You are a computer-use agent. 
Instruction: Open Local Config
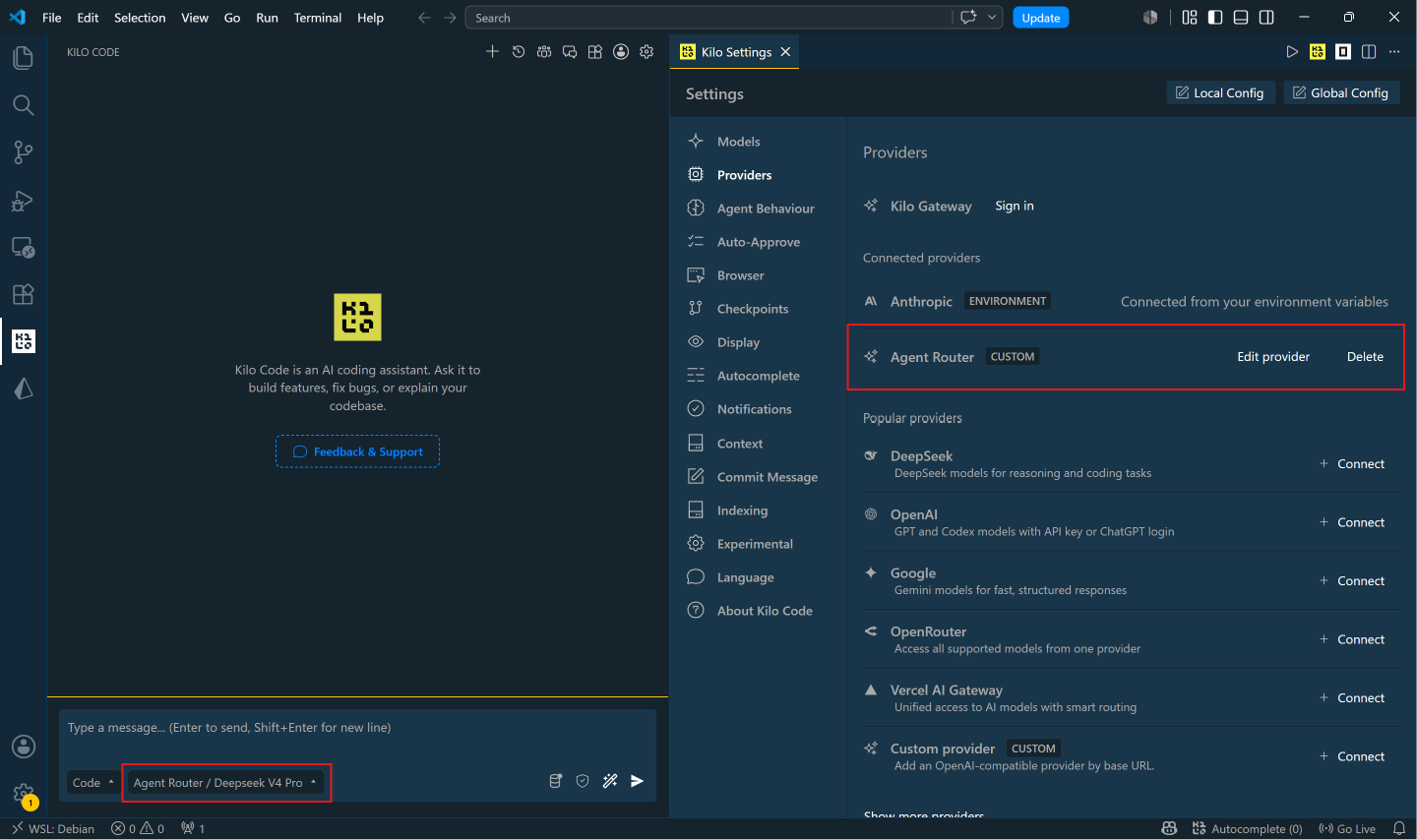tap(1220, 92)
